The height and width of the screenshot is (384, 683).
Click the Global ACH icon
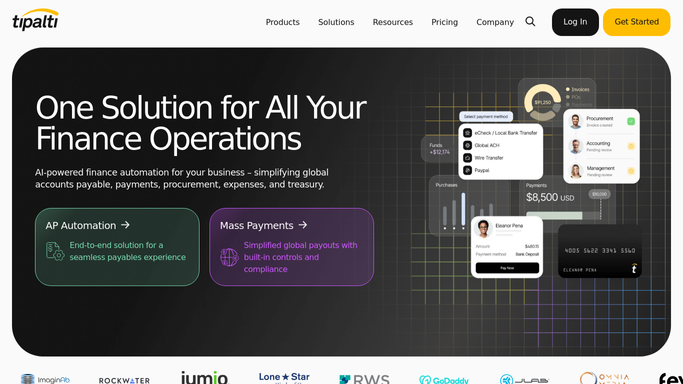(467, 145)
